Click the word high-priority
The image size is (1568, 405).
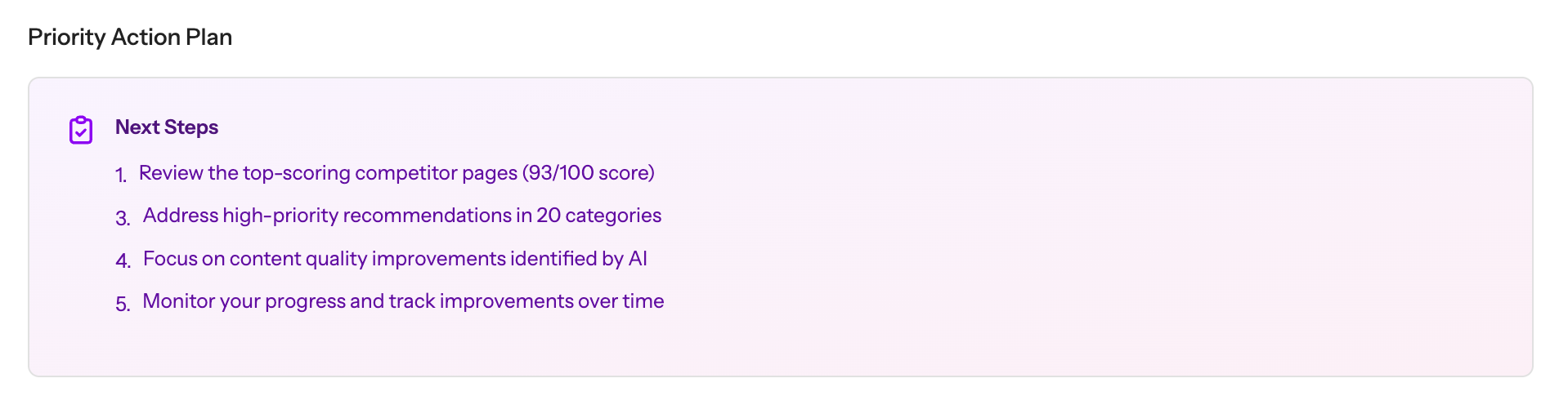click(x=280, y=216)
